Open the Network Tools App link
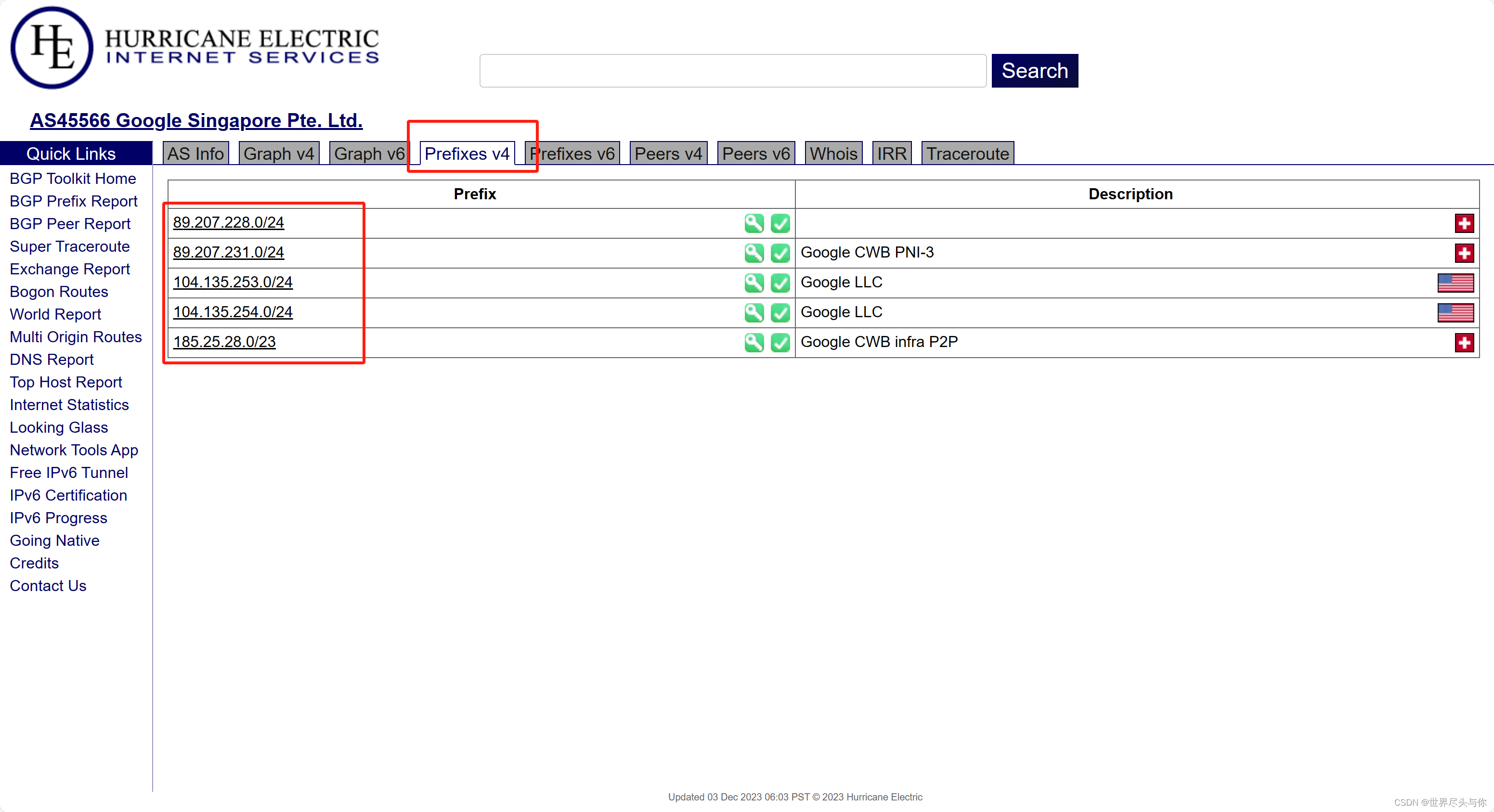The width and height of the screenshot is (1494, 812). [74, 450]
